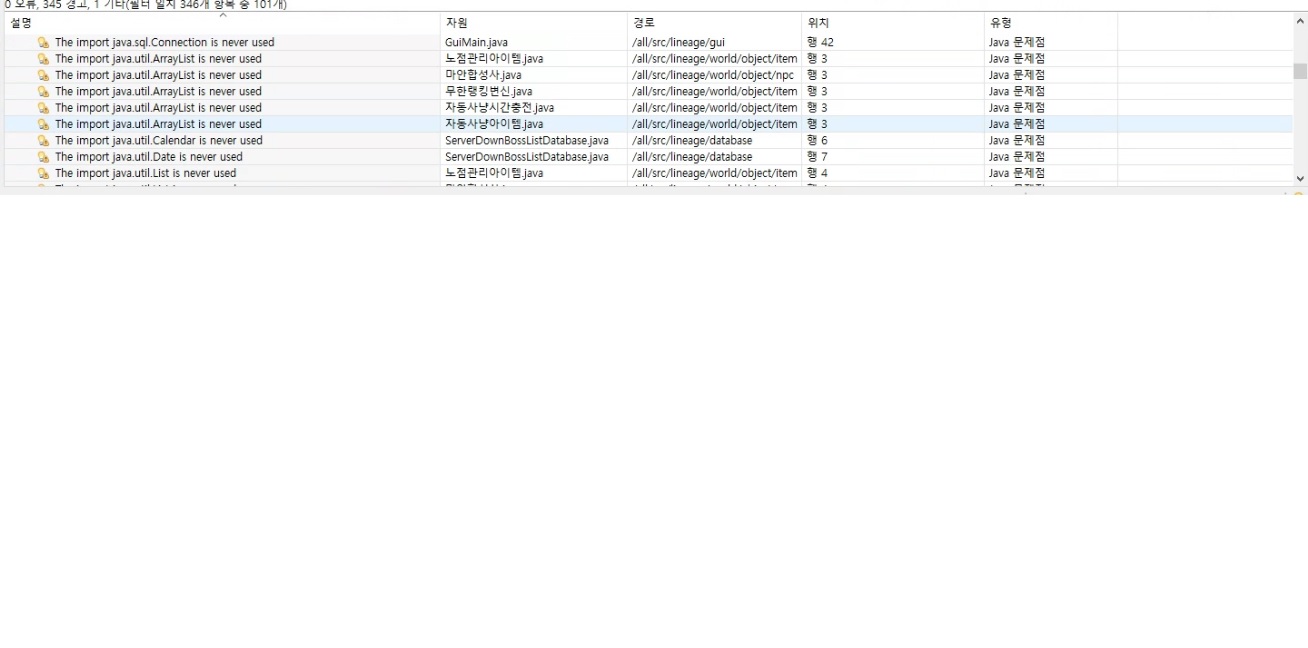Click Java 문제점 in the GuiMain.java row
The width and height of the screenshot is (1308, 648).
coord(1017,42)
